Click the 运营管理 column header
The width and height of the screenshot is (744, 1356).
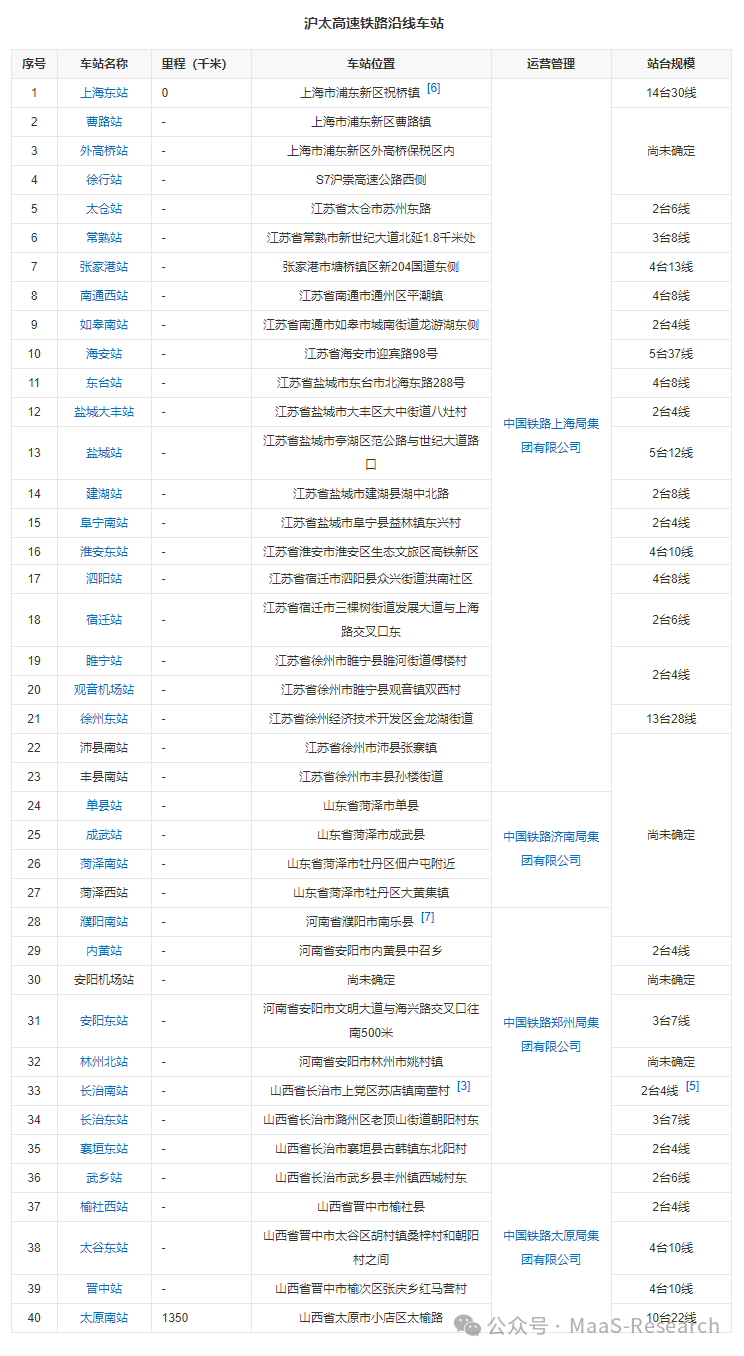pos(551,64)
